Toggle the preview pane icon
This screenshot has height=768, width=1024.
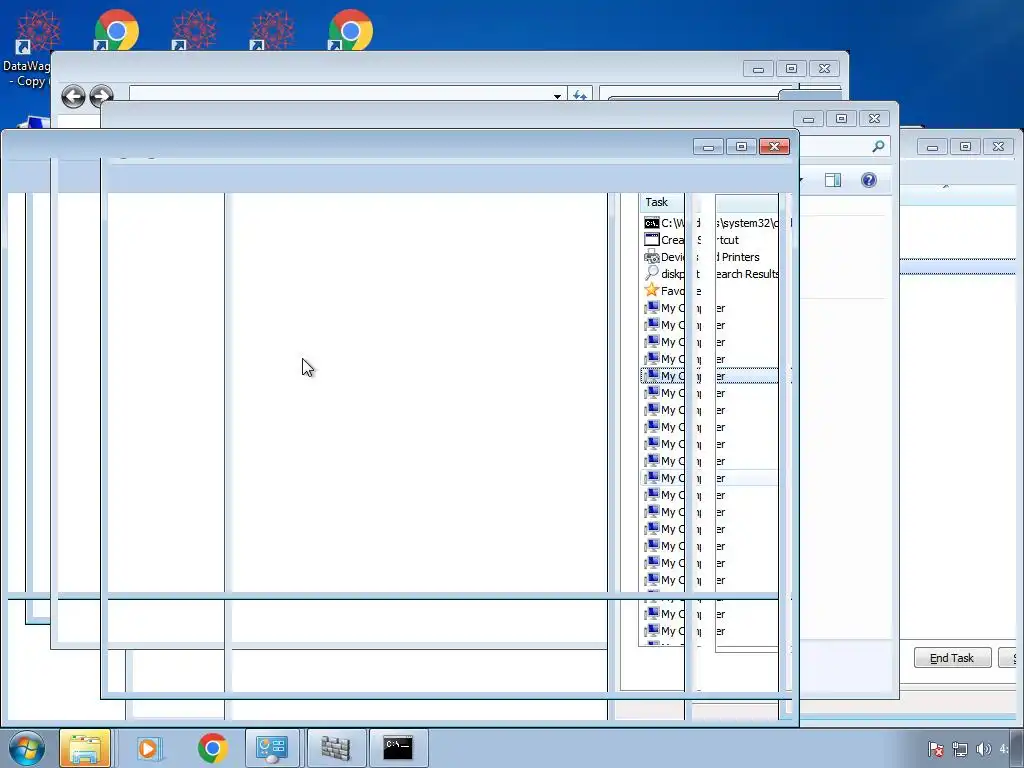[833, 180]
